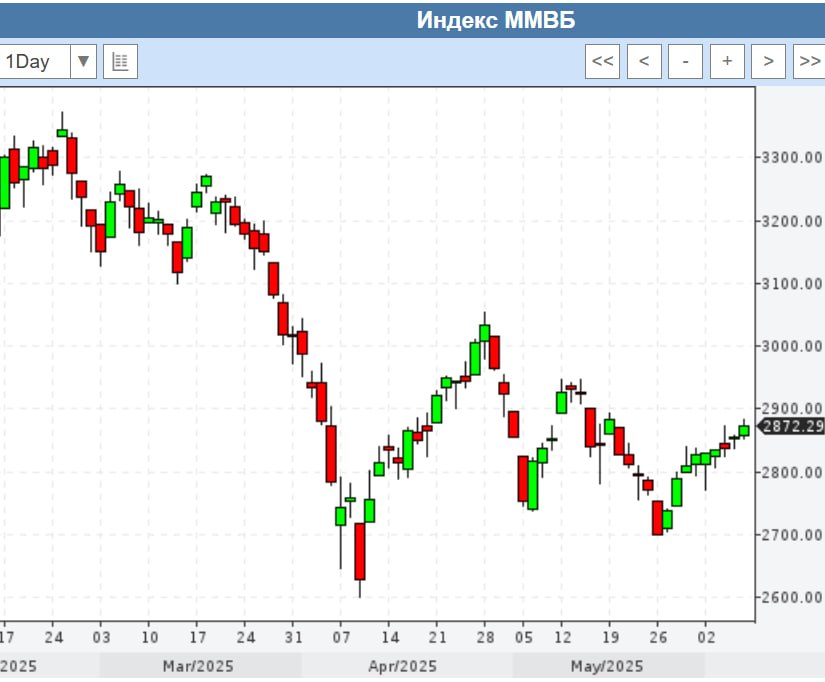This screenshot has width=825, height=682.
Task: Click the 3100.00 price axis label
Action: (791, 284)
